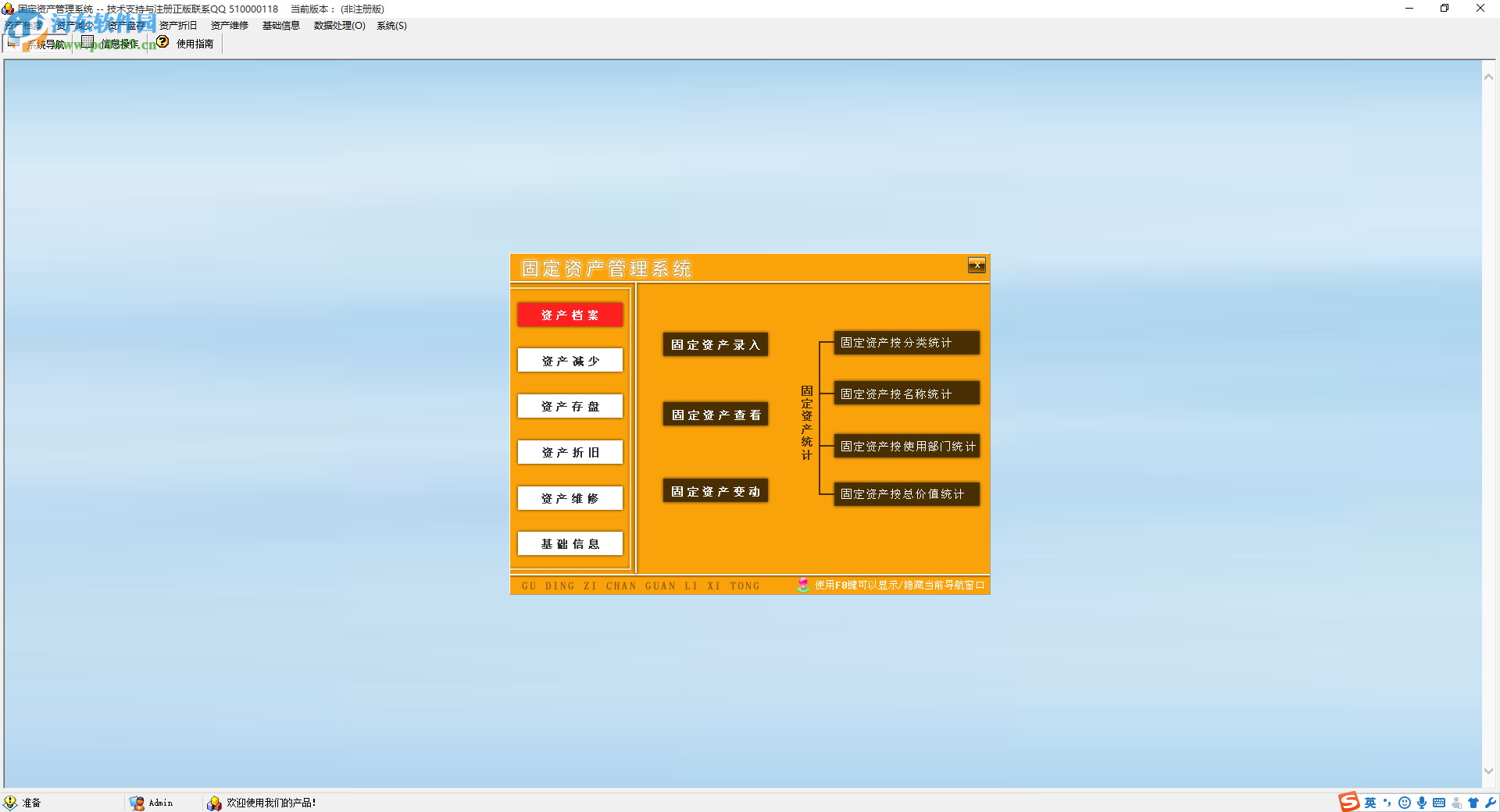
Task: Click the Admin user icon in status bar
Action: coord(137,803)
